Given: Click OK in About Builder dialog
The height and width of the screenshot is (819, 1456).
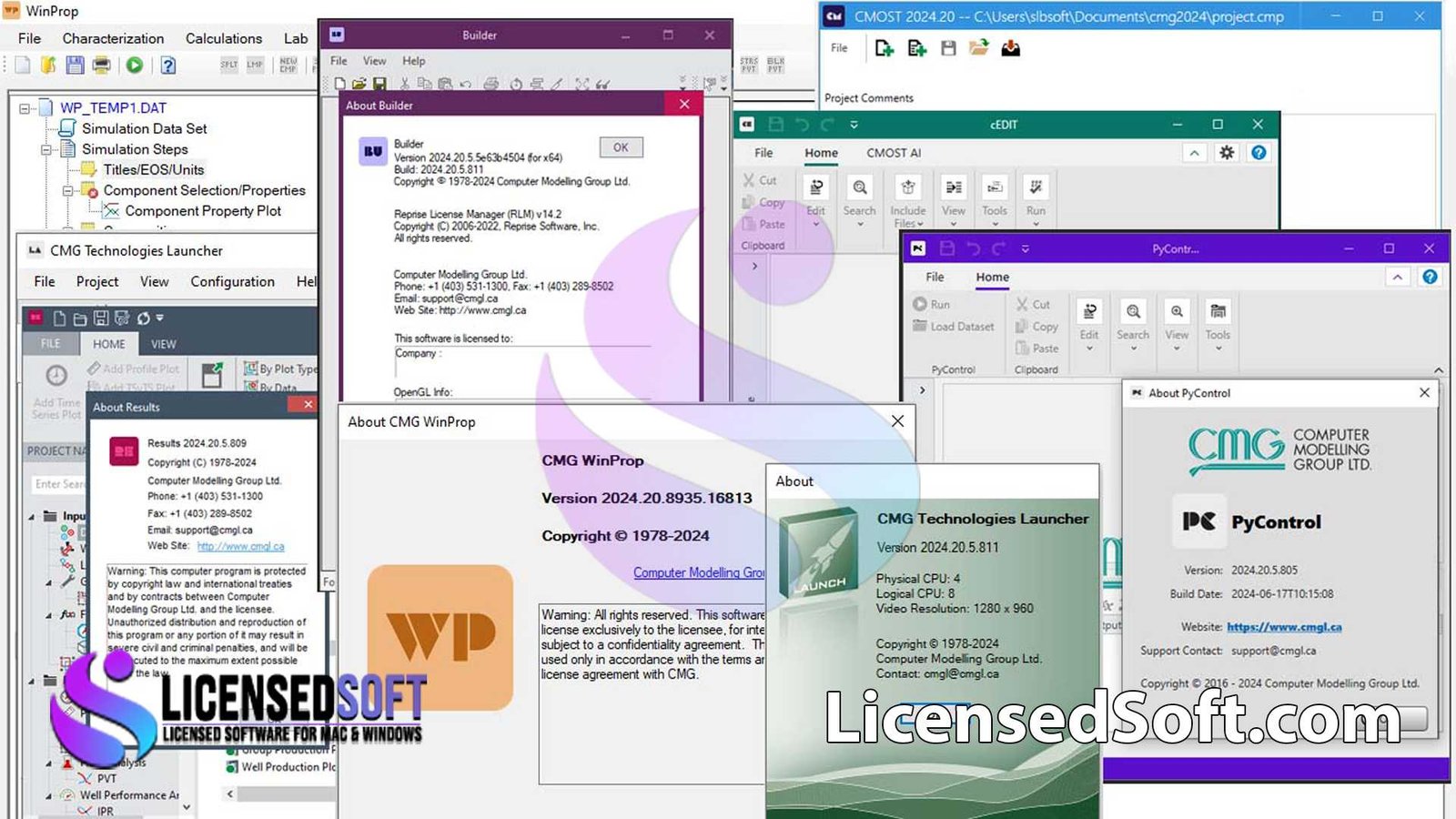Looking at the screenshot, I should [x=621, y=147].
